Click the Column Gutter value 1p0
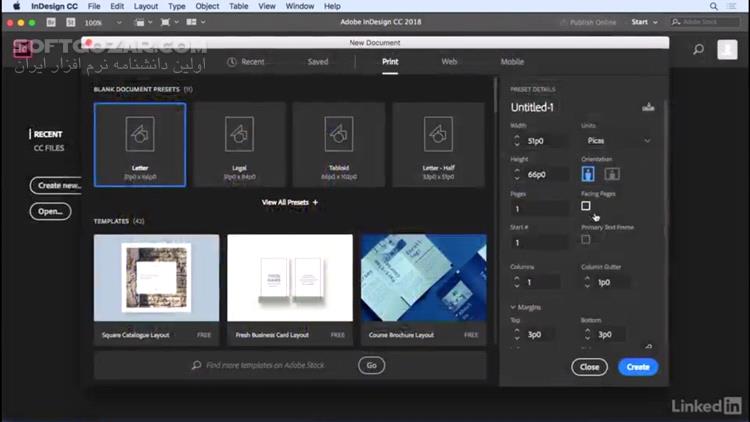 (x=611, y=282)
